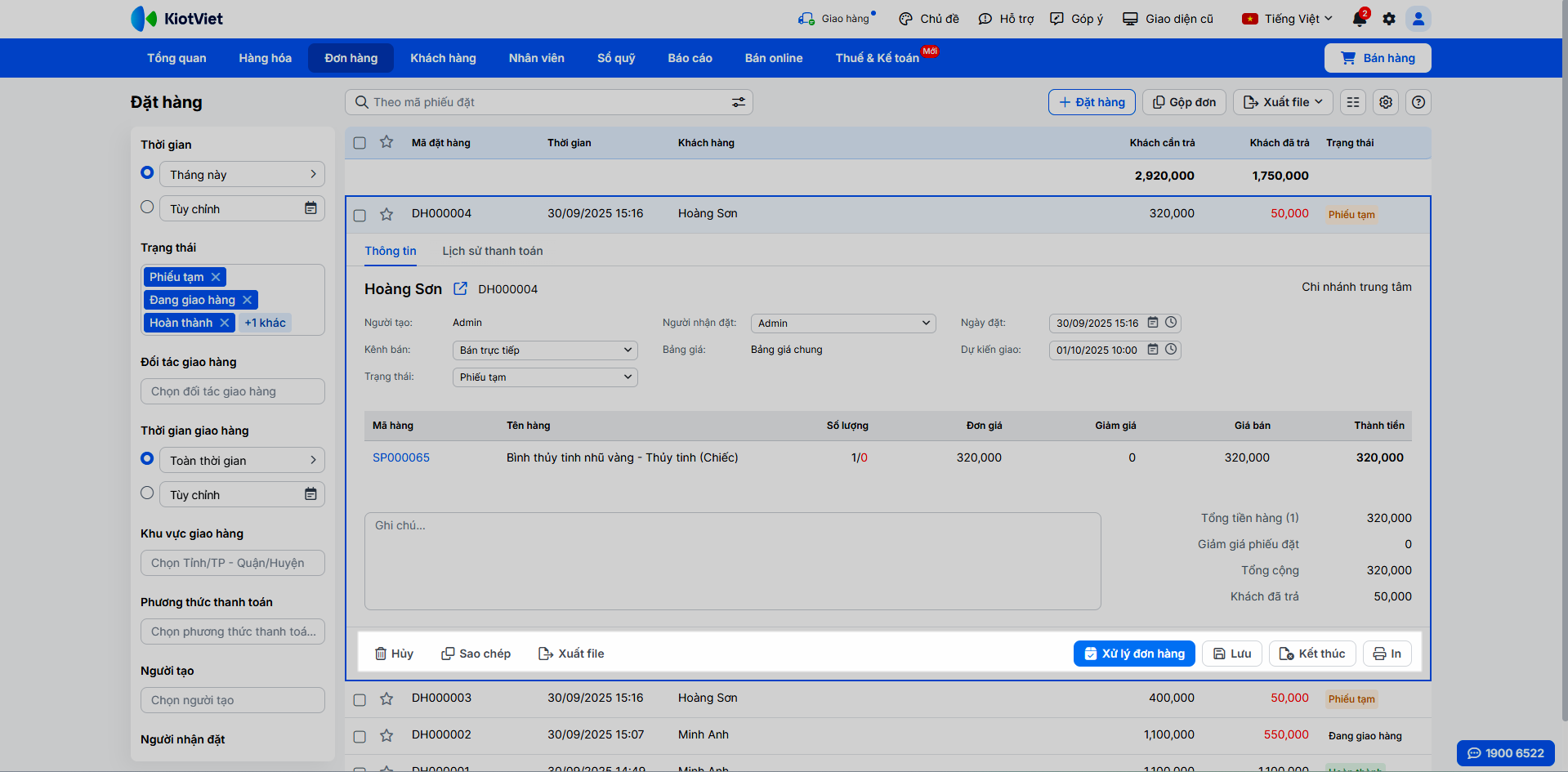Open the Trạng thái Phiếu tạm dropdown
Screen dimensions: 1568x772
(x=545, y=377)
